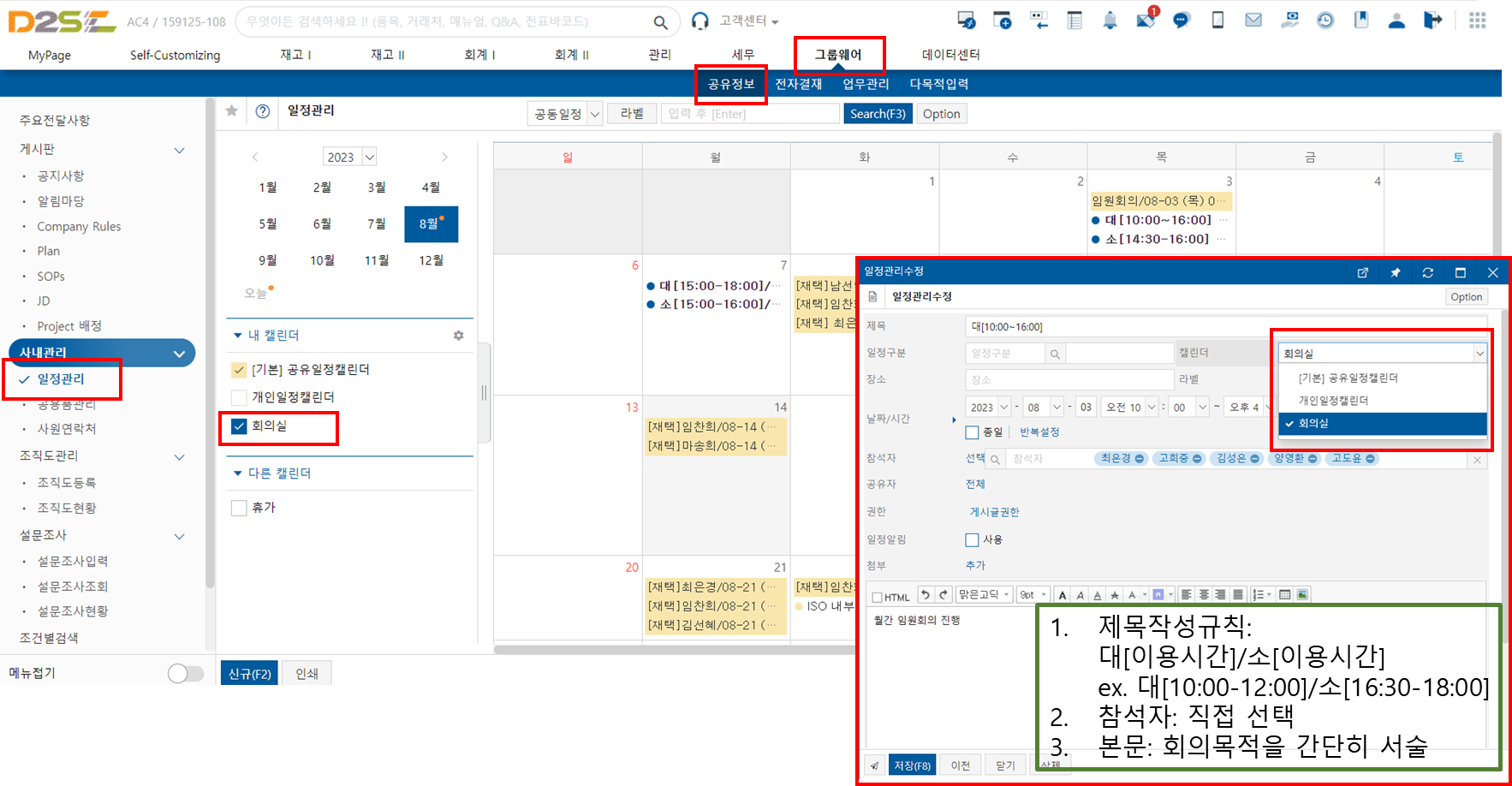Open the help question mark icon
The image size is (1512, 786).
click(263, 111)
